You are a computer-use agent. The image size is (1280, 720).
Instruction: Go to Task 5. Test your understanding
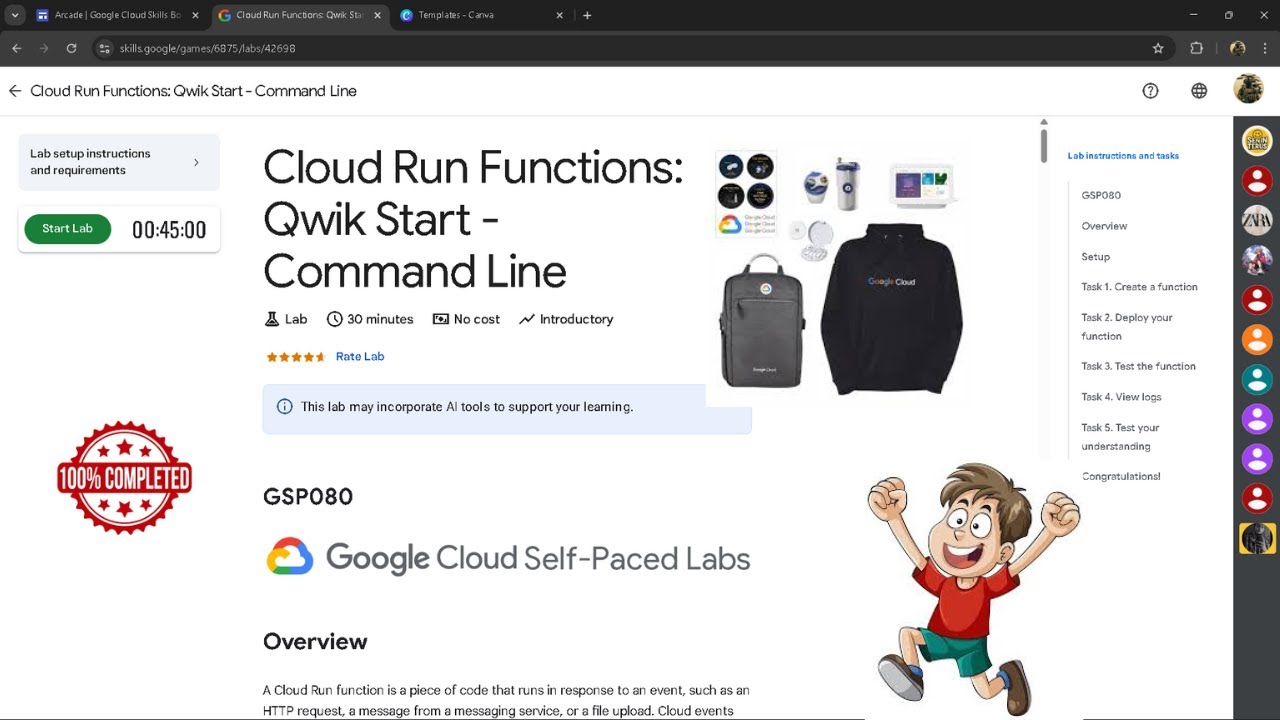pos(1120,436)
